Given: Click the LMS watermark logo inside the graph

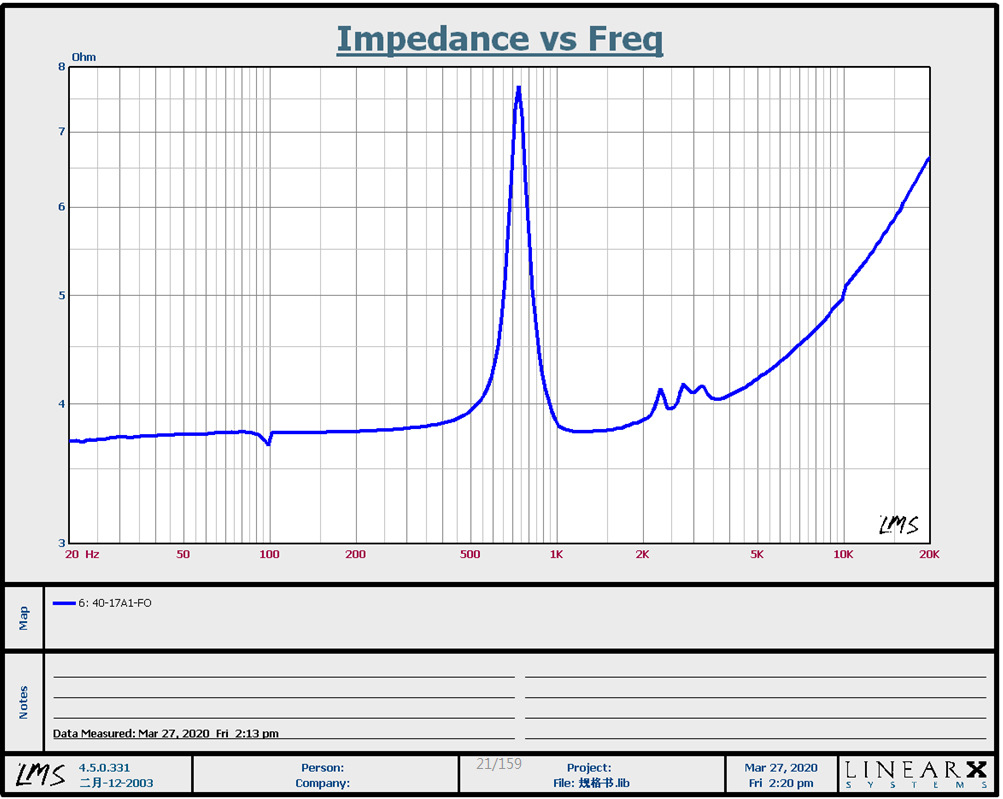Looking at the screenshot, I should pyautogui.click(x=899, y=525).
